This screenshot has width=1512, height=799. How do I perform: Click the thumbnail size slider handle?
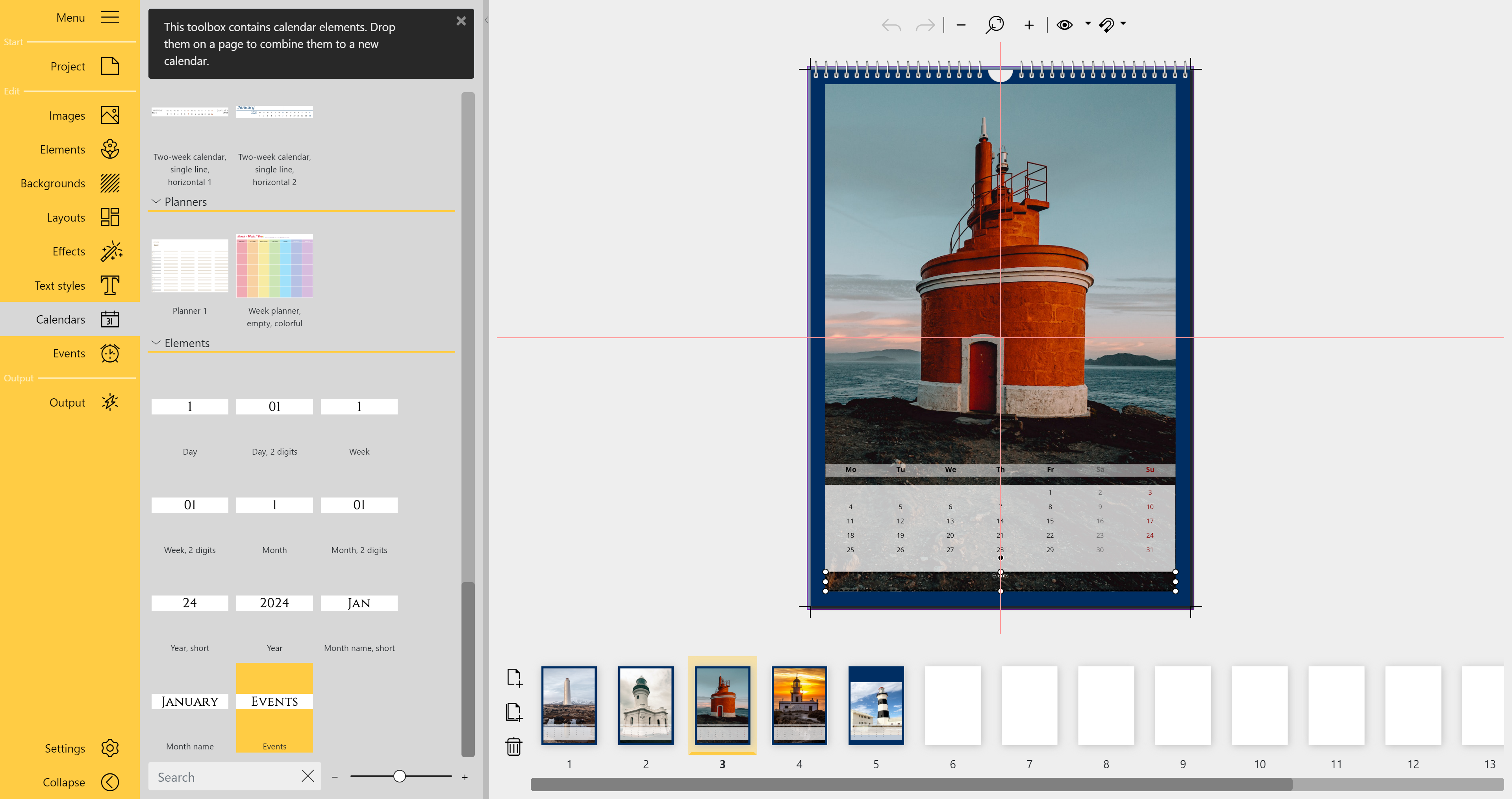399,776
